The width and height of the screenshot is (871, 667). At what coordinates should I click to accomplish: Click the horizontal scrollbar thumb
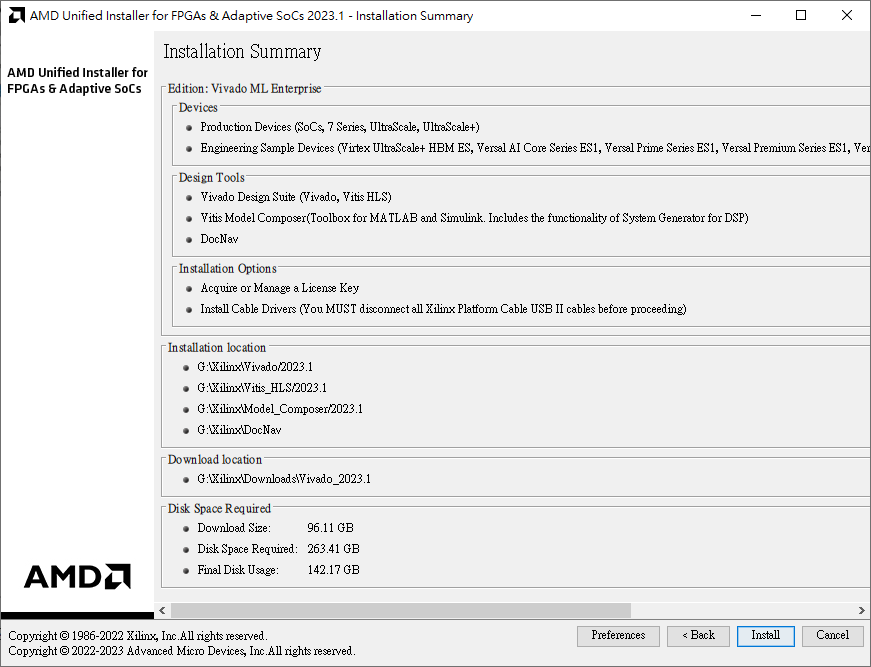click(x=400, y=610)
